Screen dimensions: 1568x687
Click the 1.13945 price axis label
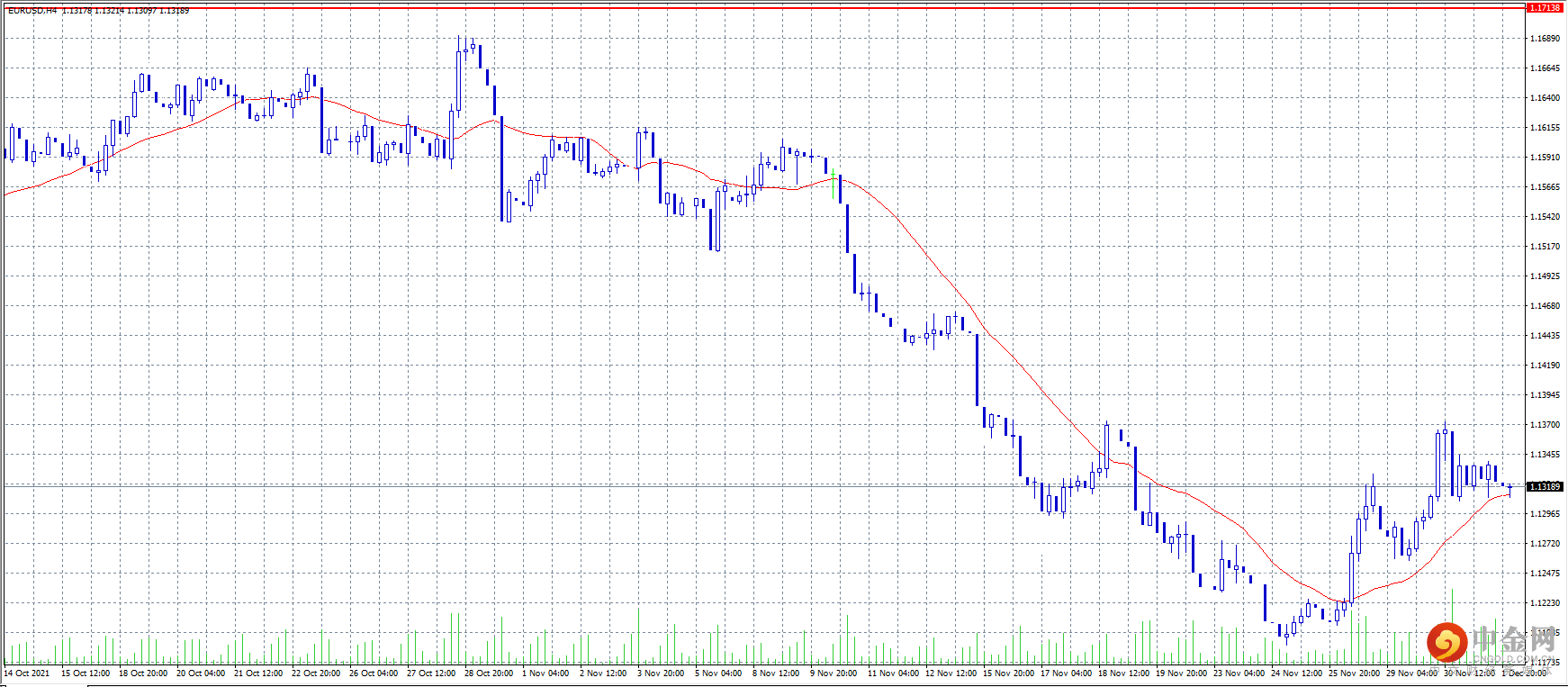[1545, 395]
